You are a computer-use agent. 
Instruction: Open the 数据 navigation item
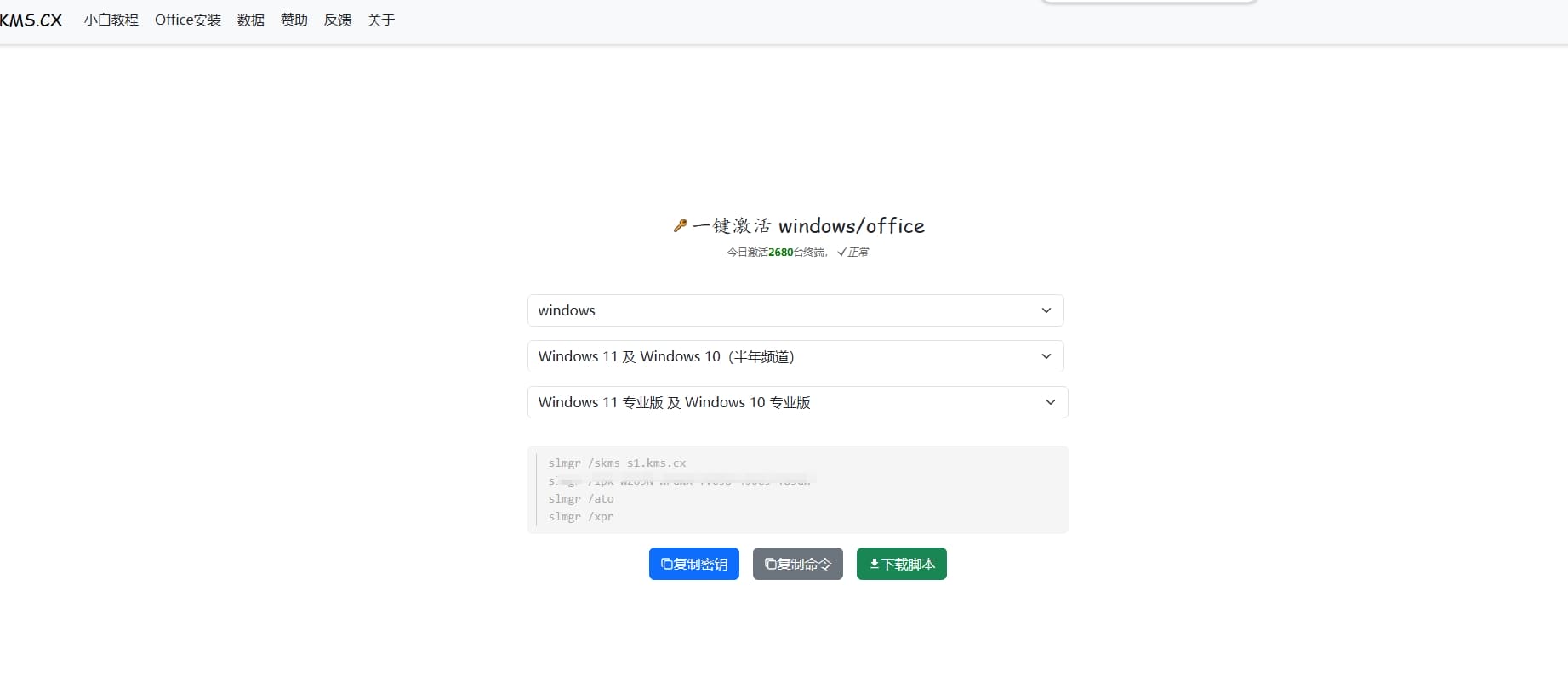251,20
